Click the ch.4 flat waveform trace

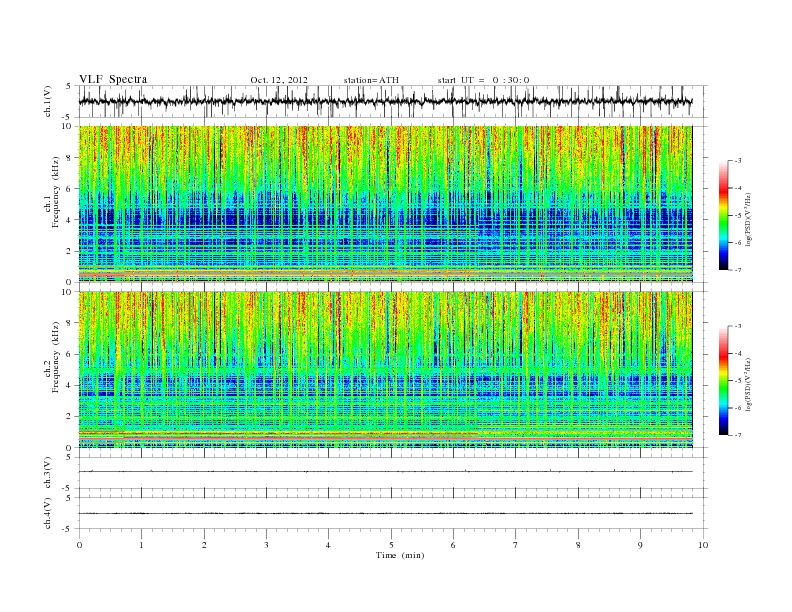click(x=385, y=514)
